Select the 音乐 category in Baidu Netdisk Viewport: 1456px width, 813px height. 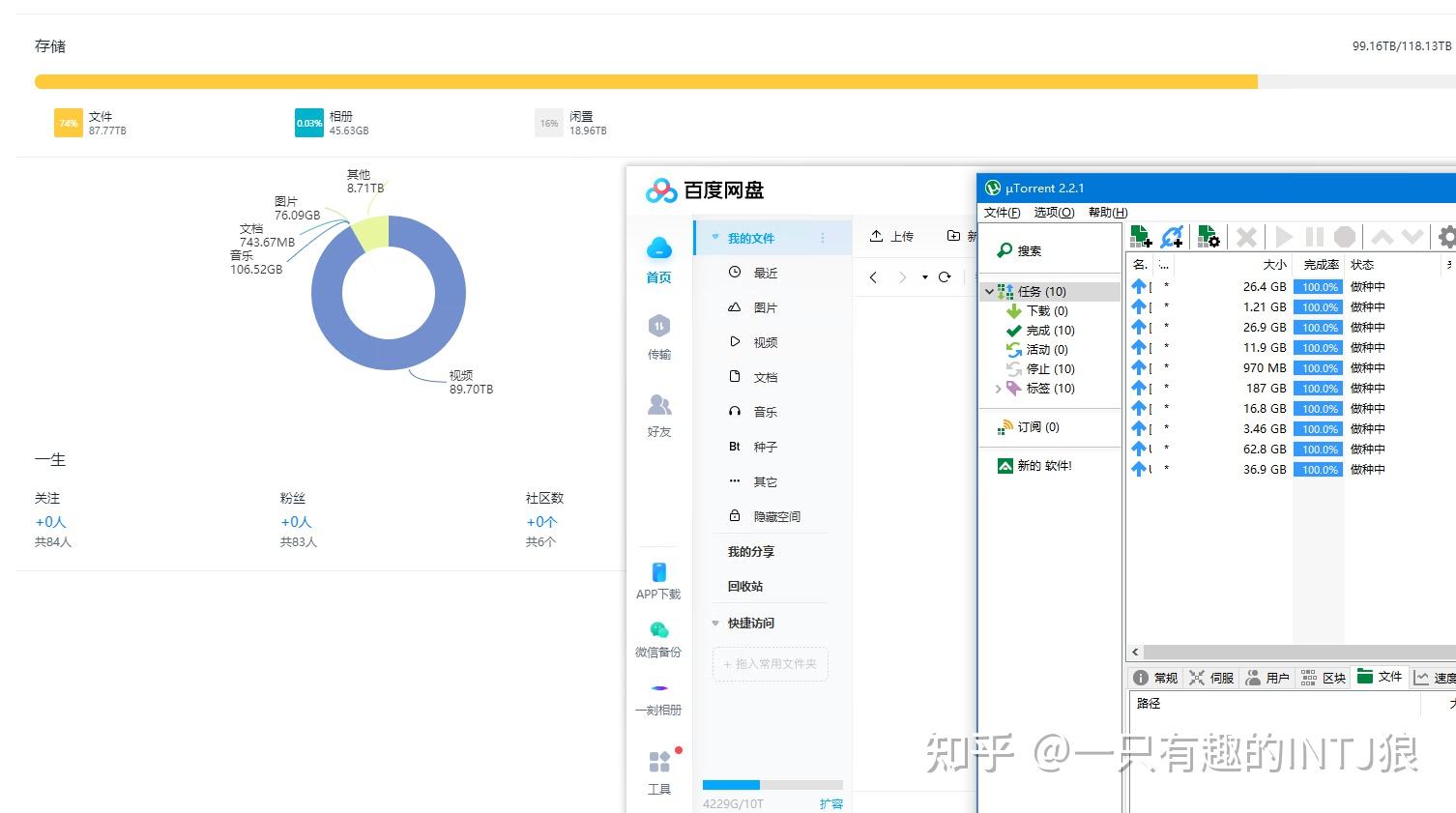[765, 412]
